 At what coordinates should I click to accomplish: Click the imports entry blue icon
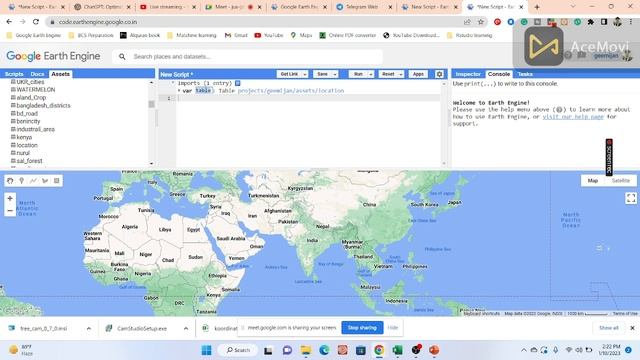pyautogui.click(x=238, y=83)
